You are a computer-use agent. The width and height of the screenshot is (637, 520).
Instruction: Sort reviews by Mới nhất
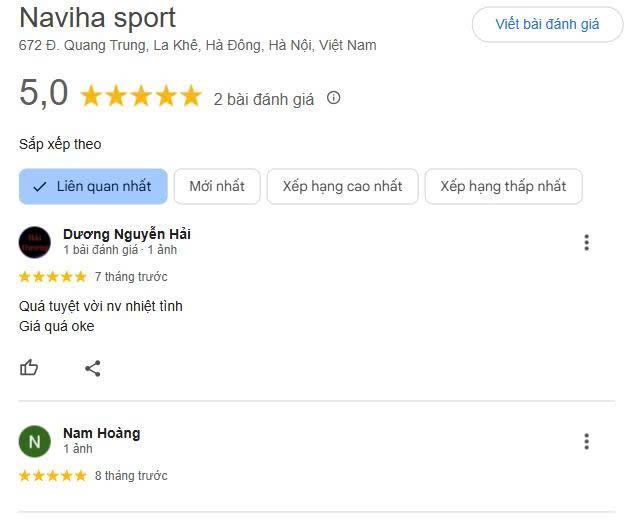click(x=217, y=186)
